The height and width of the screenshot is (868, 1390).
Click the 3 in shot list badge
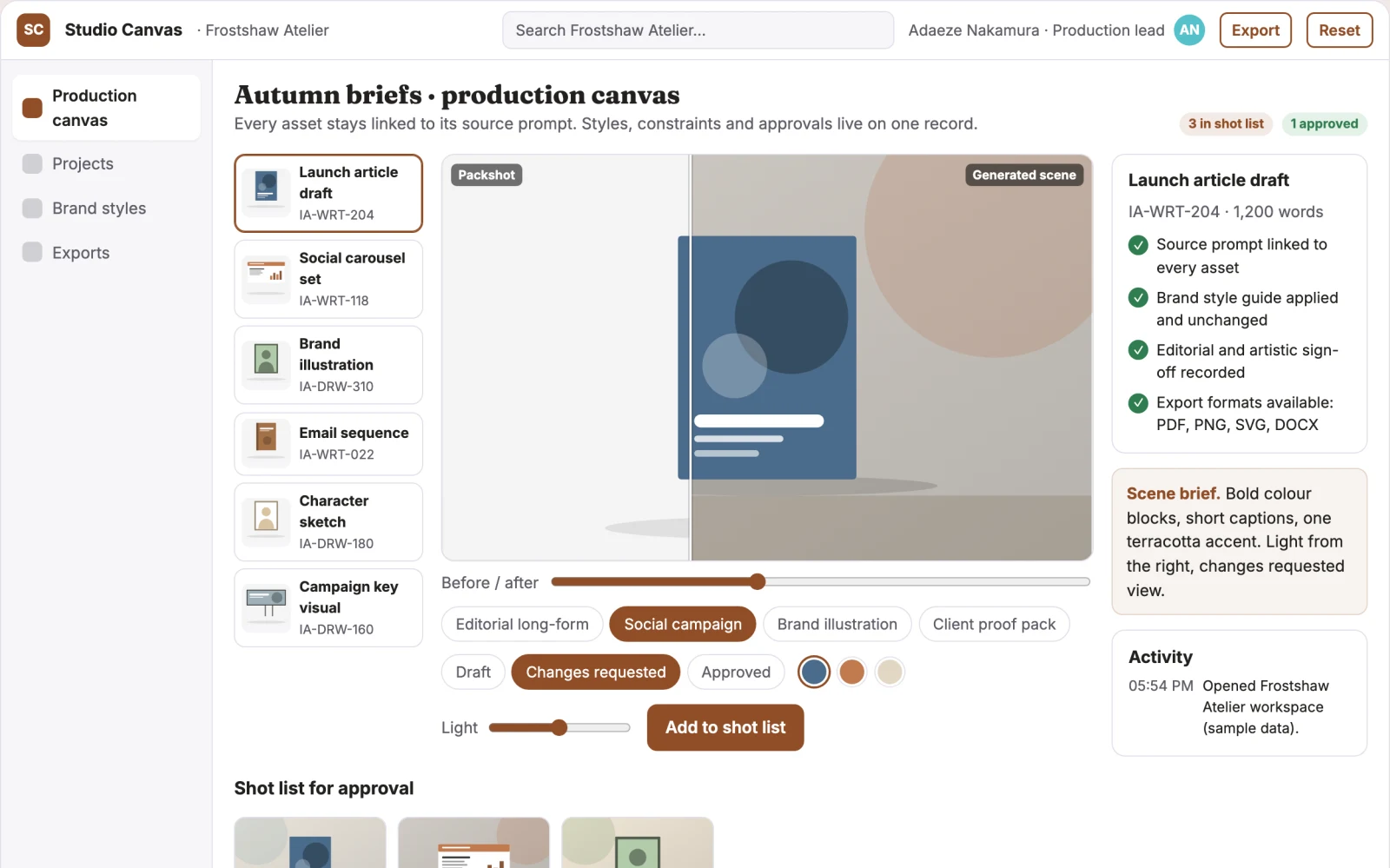[1226, 123]
